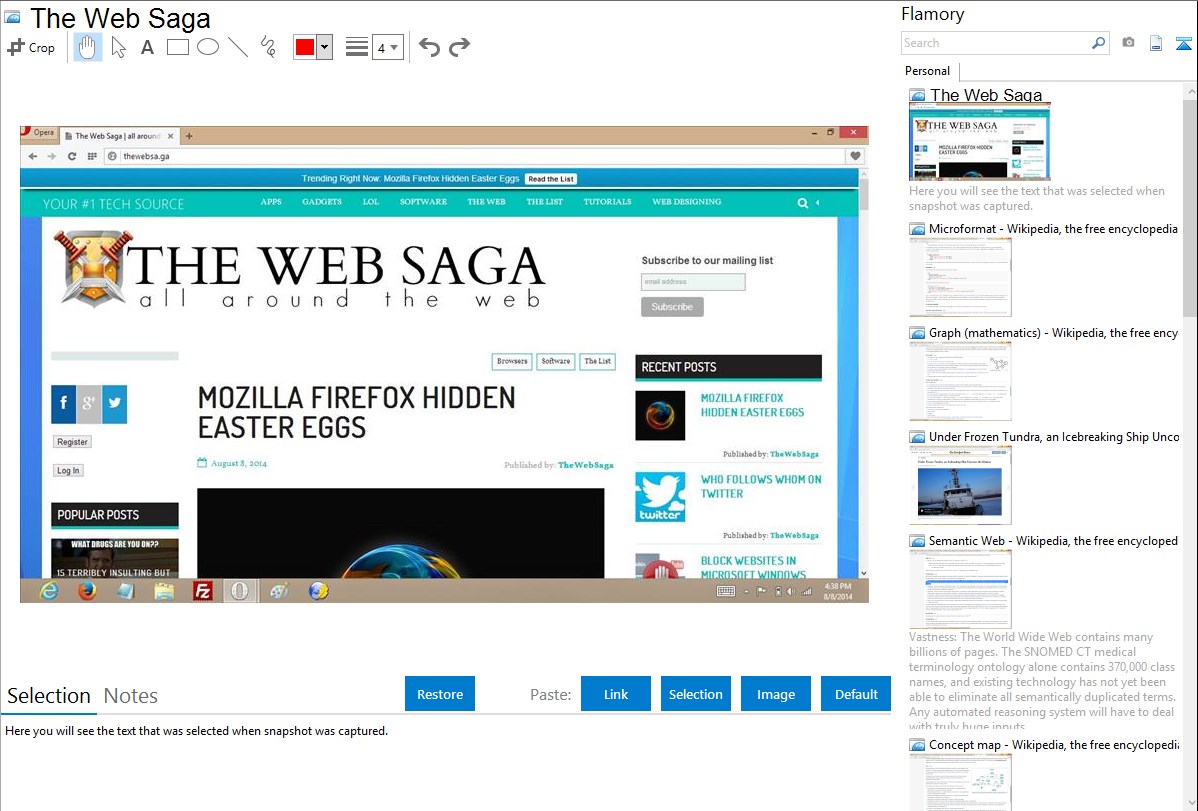Click the snapshot list scrollbar
Viewport: 1198px width, 811px height.
click(x=1190, y=206)
